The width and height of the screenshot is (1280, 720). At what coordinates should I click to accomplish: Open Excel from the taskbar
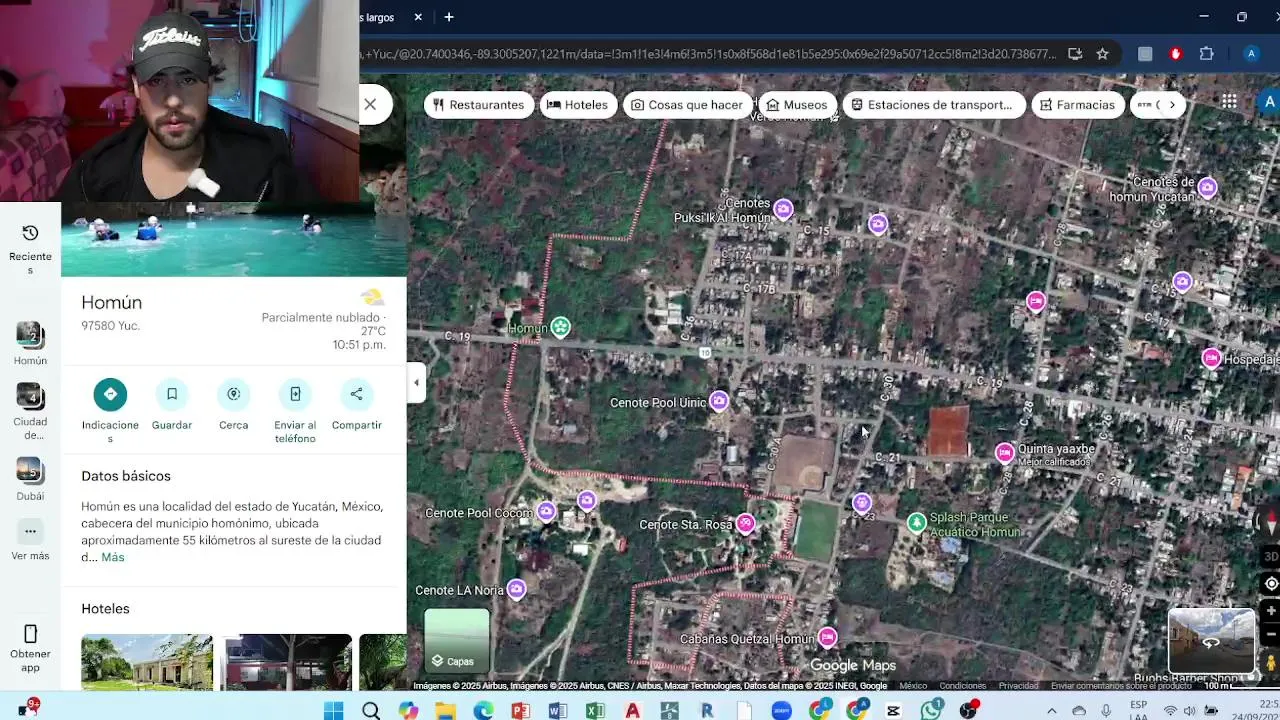click(x=595, y=711)
